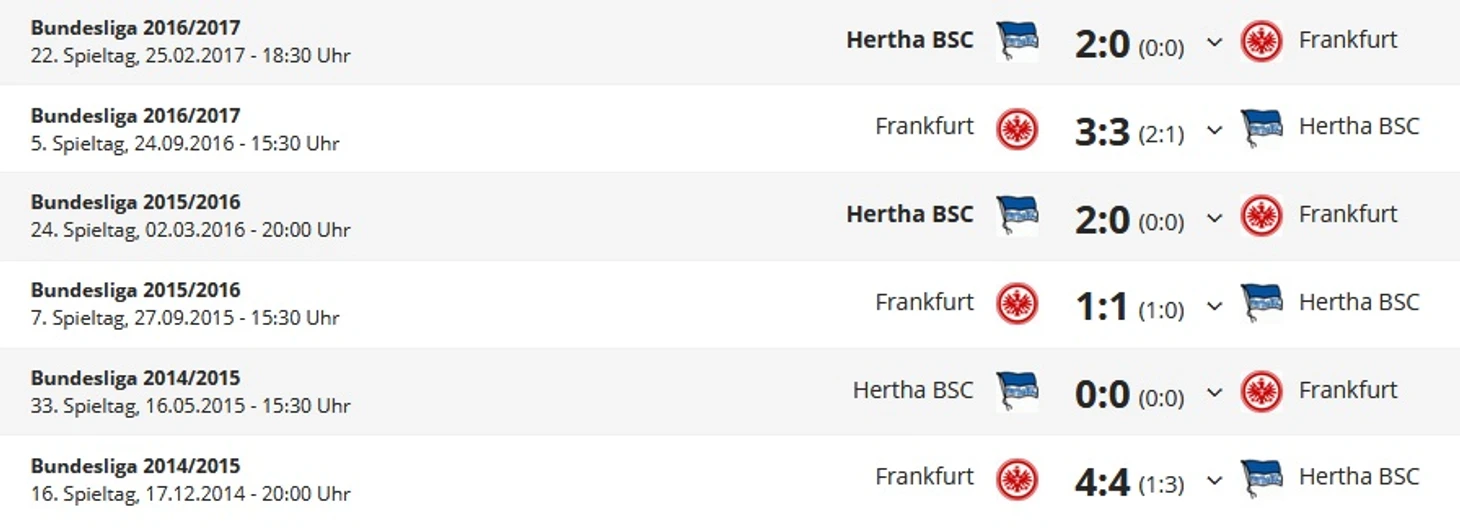Expand the 0:0 match details chevron
This screenshot has height=530, width=1460.
pos(1215,392)
